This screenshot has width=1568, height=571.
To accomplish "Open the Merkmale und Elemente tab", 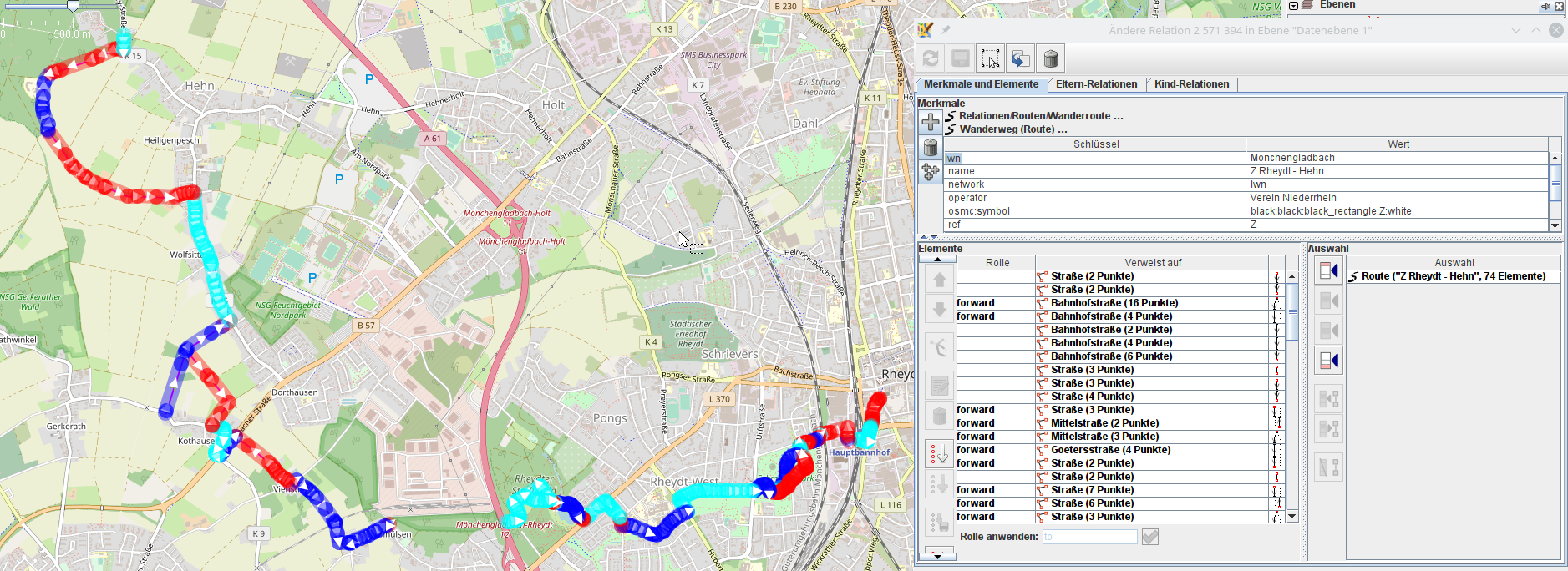I will point(981,84).
